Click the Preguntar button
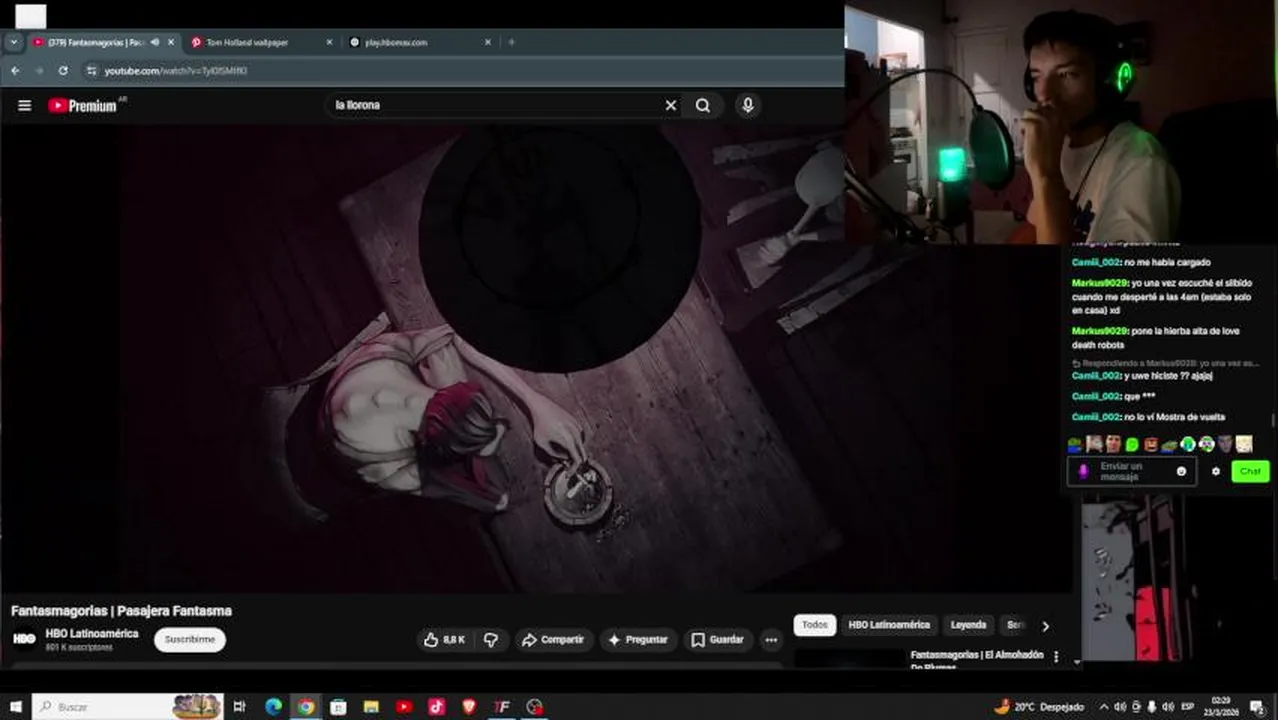Viewport: 1278px width, 720px height. pyautogui.click(x=638, y=640)
